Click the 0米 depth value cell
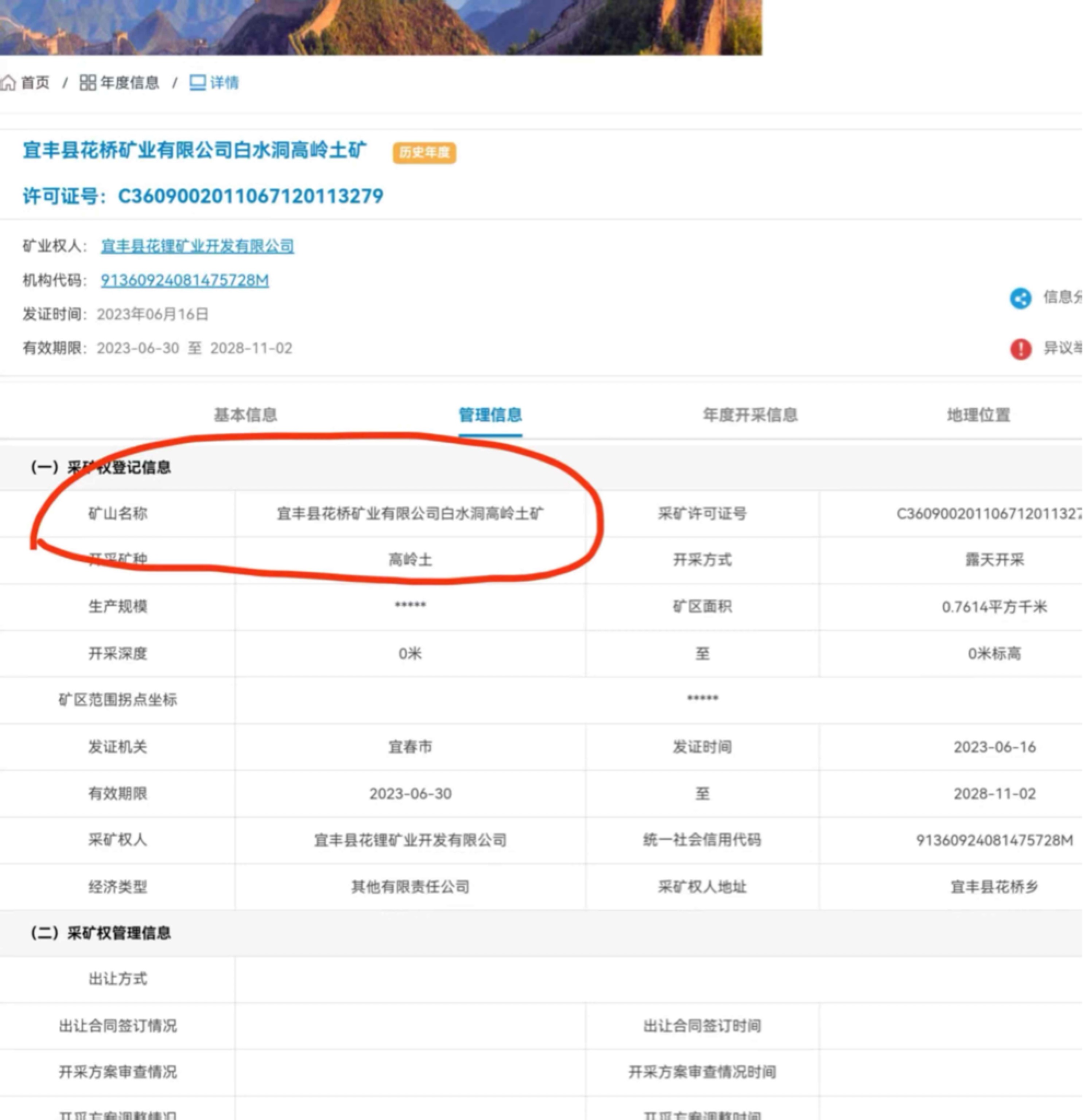 pyautogui.click(x=410, y=654)
